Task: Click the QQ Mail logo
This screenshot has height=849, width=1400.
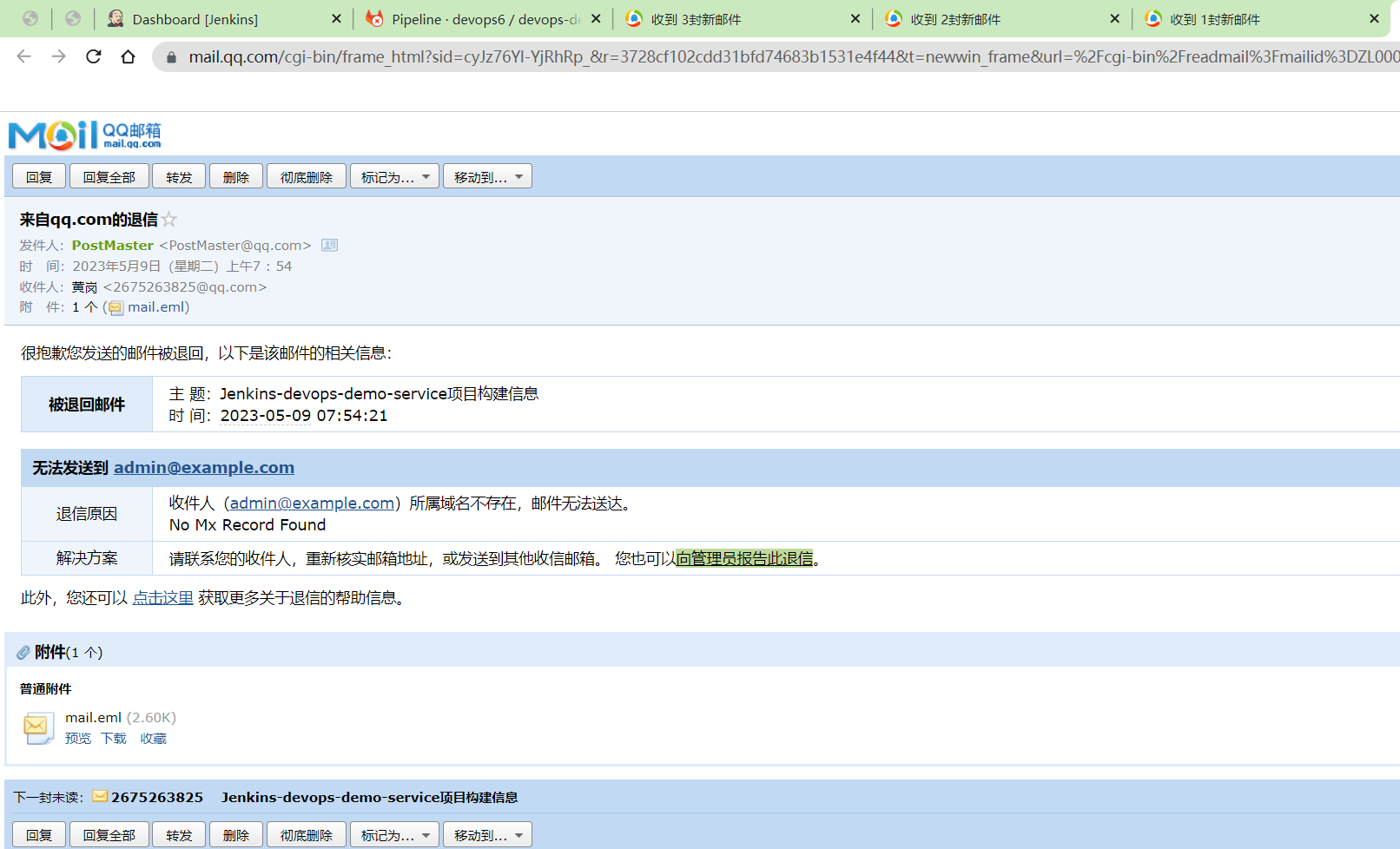Action: 84,135
